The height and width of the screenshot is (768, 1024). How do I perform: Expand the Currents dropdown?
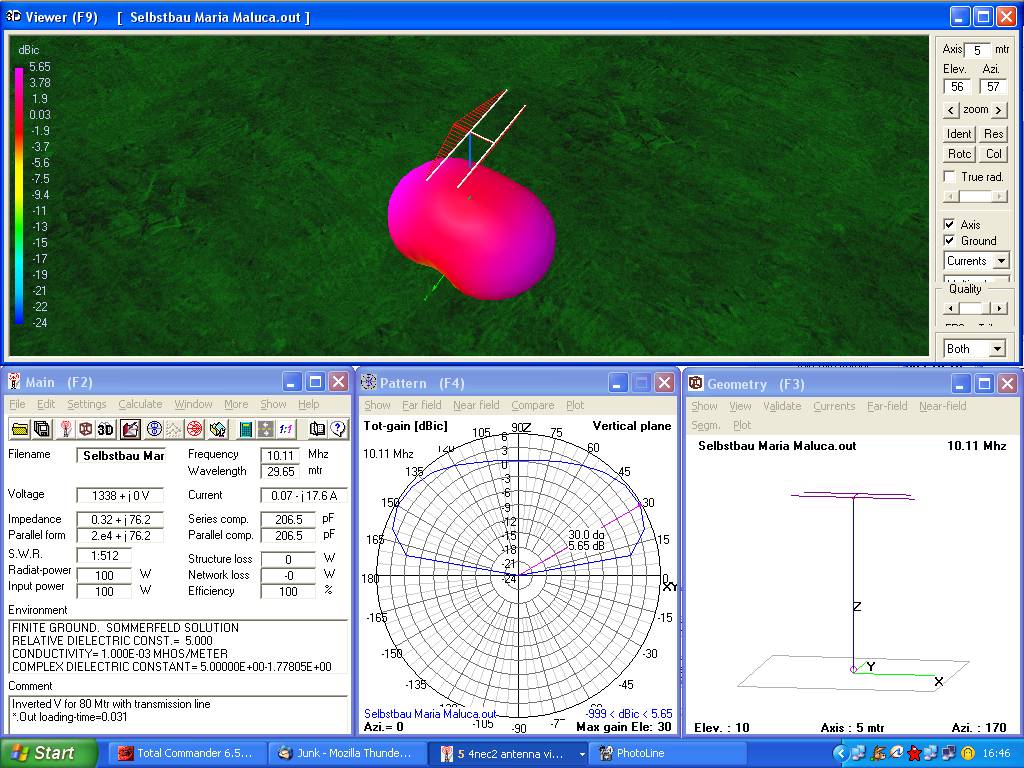pyautogui.click(x=1000, y=261)
